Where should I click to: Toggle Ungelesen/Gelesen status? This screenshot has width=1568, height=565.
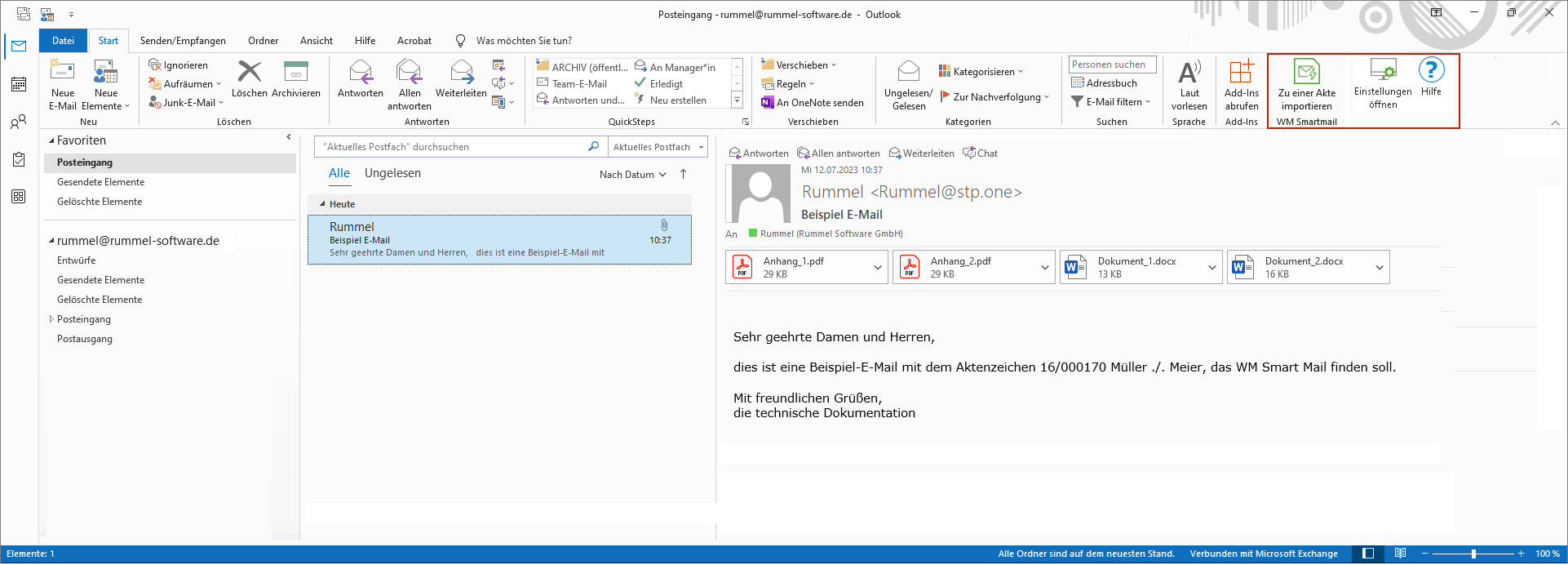pyautogui.click(x=908, y=85)
